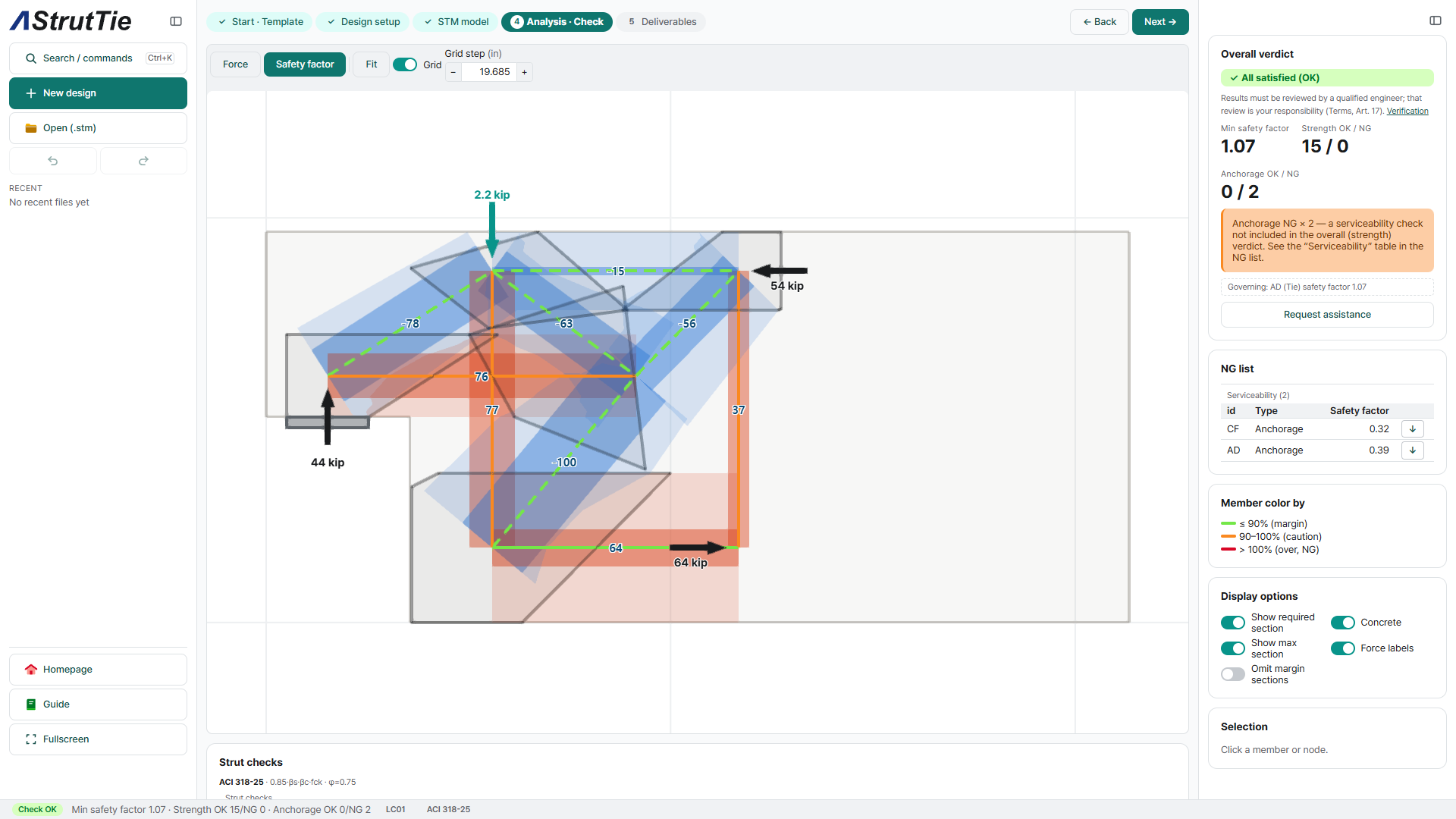Collapse the right results panel icon
The width and height of the screenshot is (1456, 819).
[x=1435, y=20]
